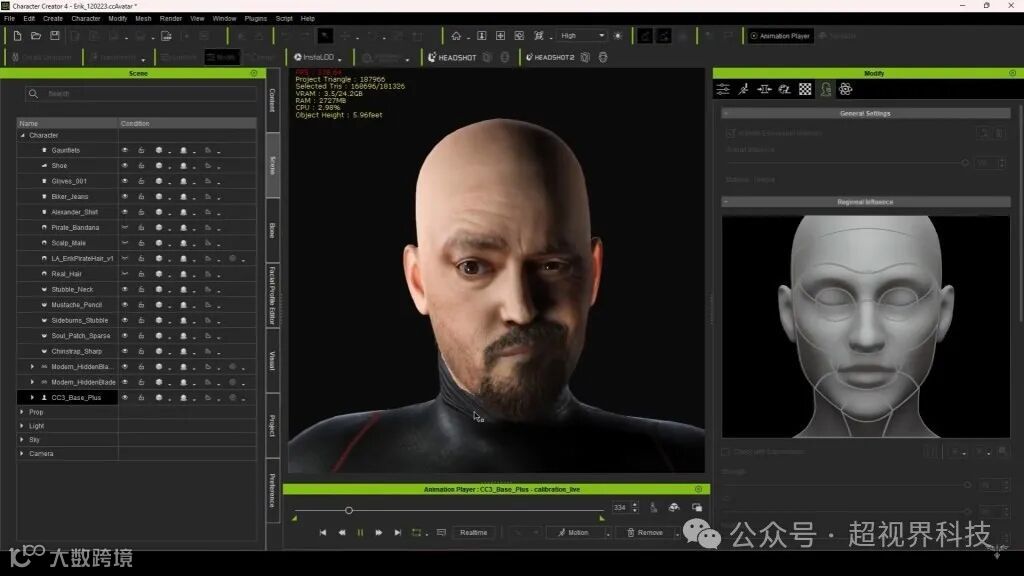Toggle the loop range icon in player controls

[416, 533]
